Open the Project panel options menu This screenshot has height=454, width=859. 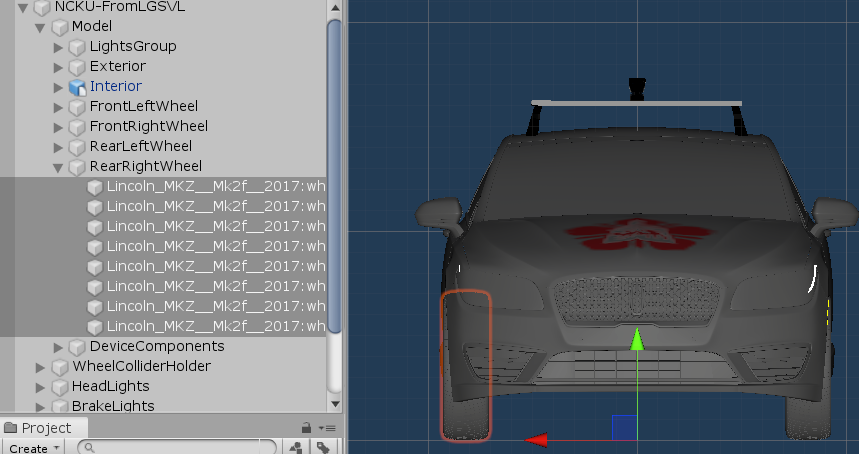pos(327,428)
